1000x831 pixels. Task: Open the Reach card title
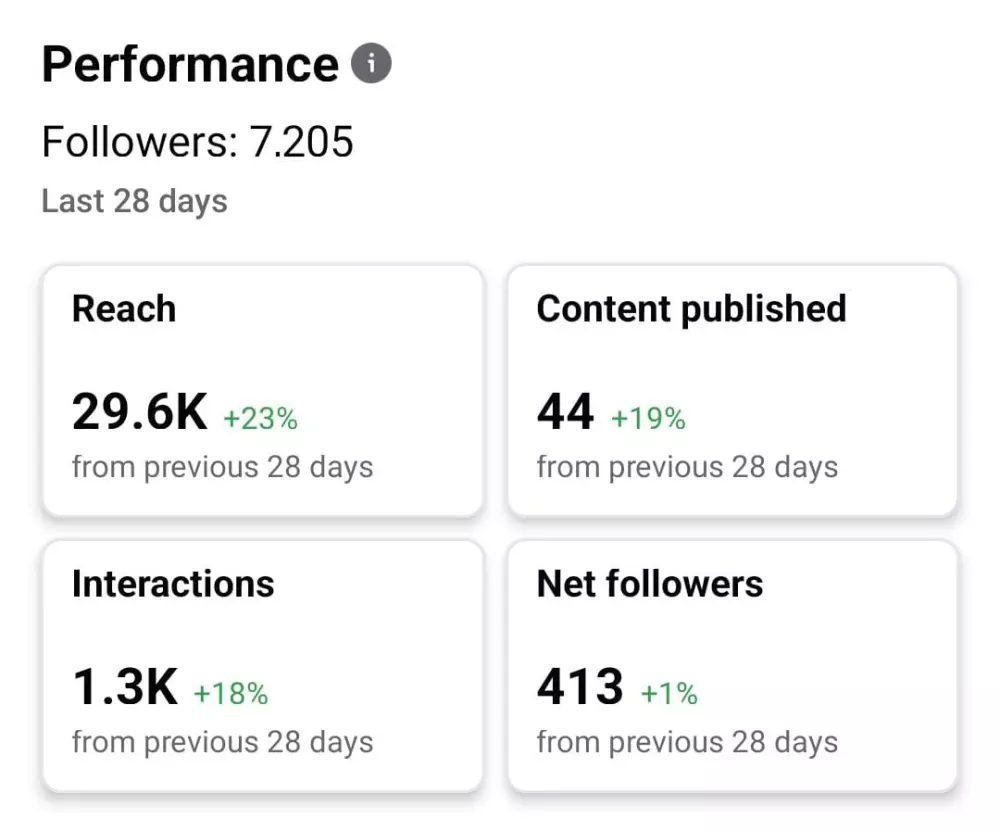[124, 309]
